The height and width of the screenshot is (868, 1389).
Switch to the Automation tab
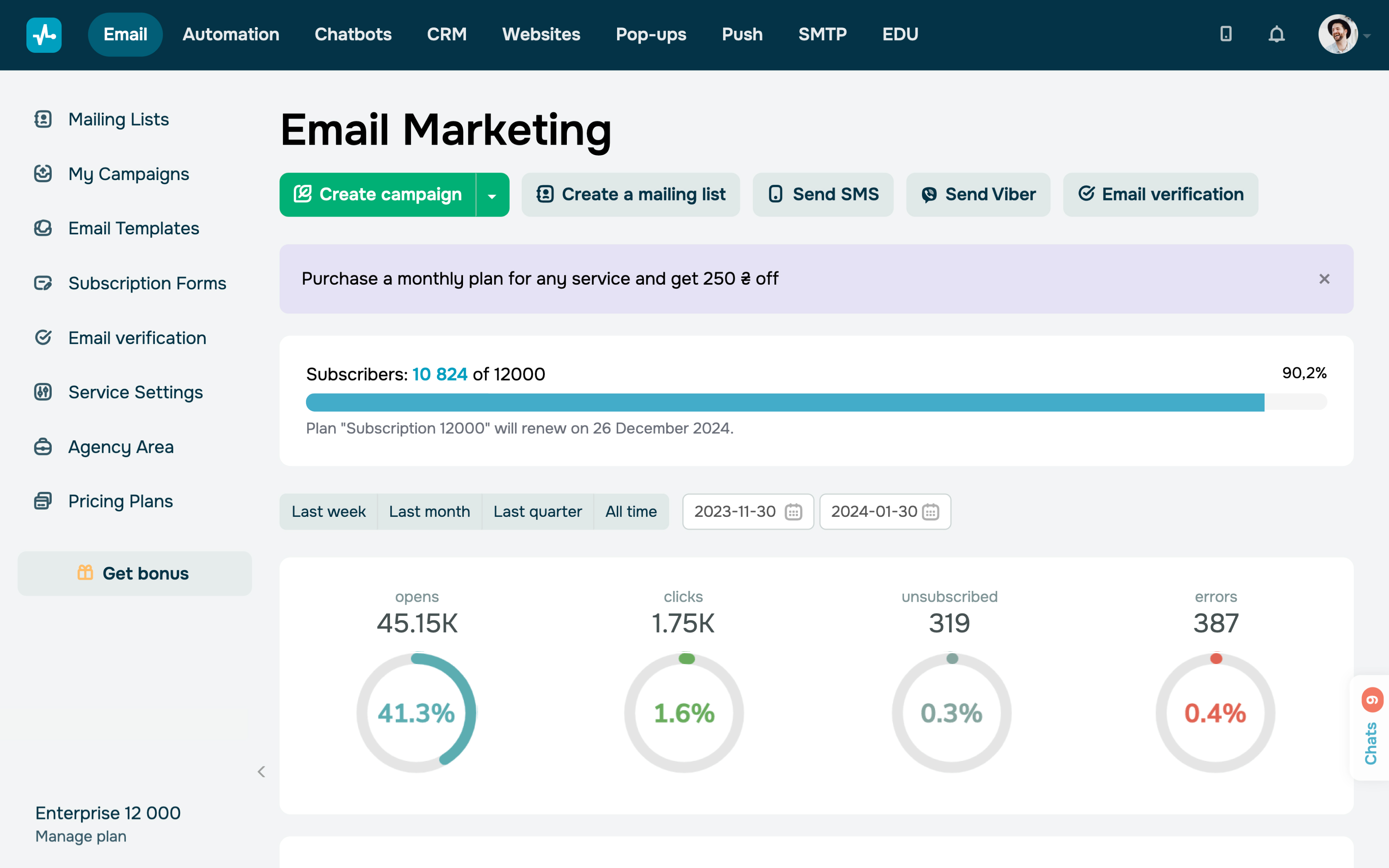[x=231, y=34]
